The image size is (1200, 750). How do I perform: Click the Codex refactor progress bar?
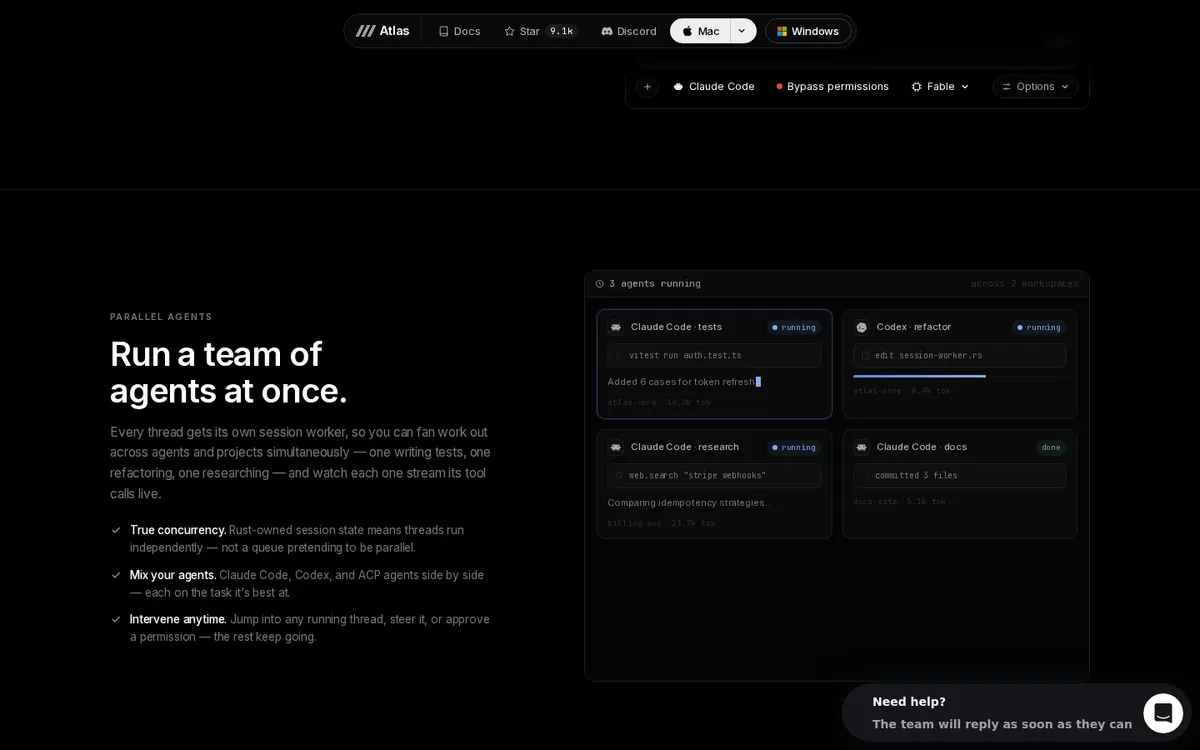960,376
